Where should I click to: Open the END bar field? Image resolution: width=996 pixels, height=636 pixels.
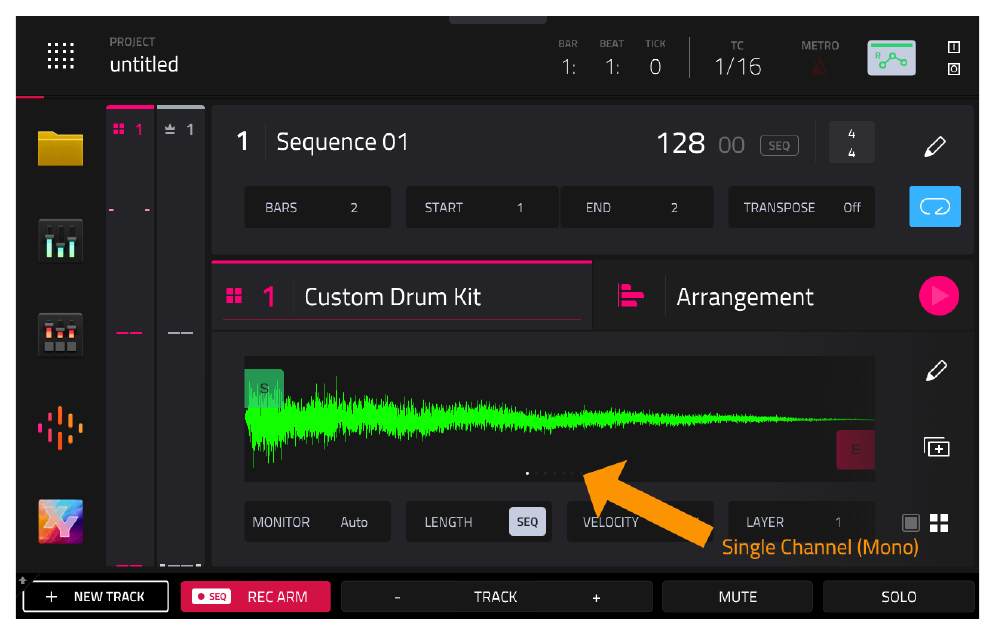click(636, 207)
